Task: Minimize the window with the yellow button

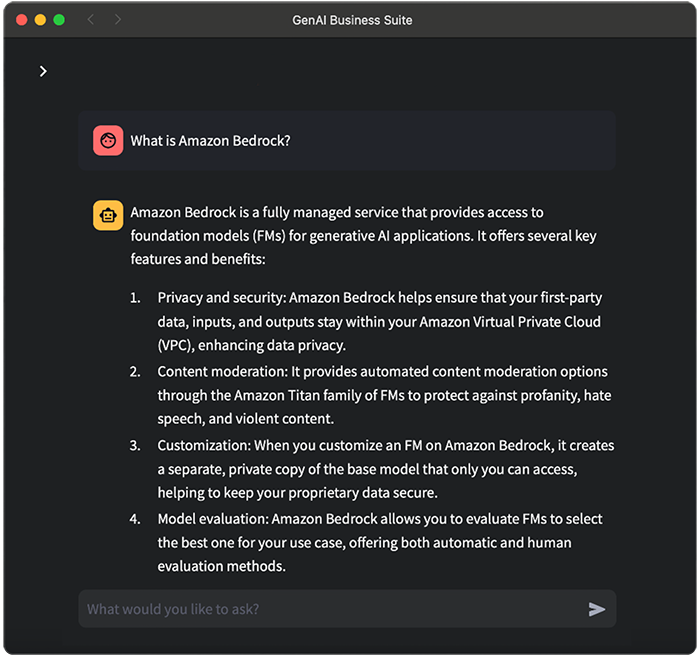Action: (x=40, y=20)
